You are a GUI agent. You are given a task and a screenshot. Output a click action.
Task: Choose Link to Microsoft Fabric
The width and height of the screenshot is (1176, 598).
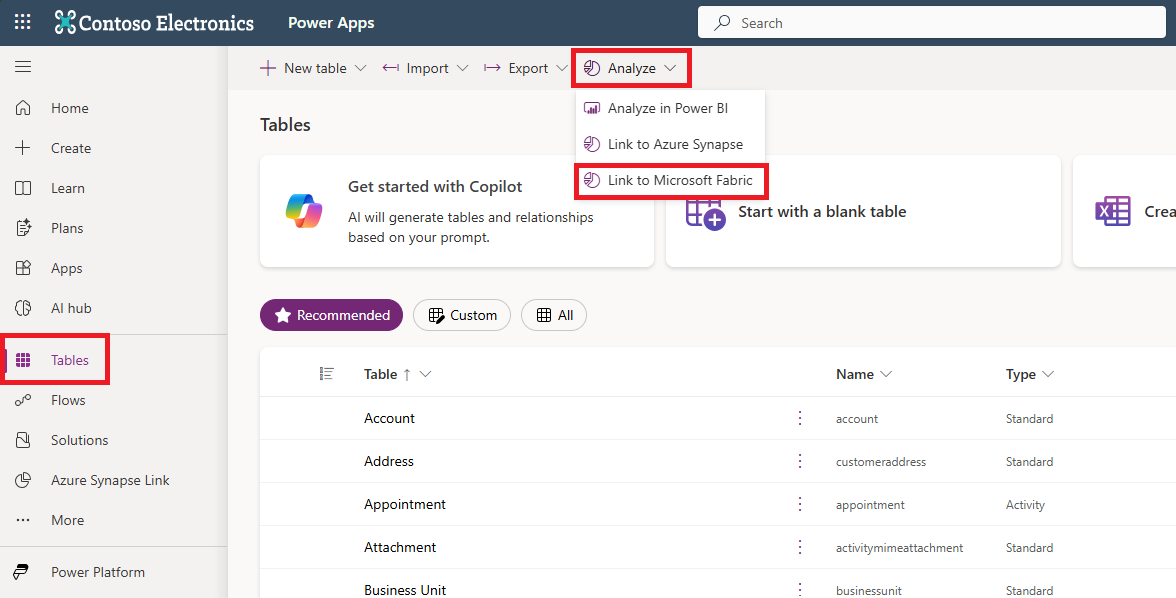[670, 180]
